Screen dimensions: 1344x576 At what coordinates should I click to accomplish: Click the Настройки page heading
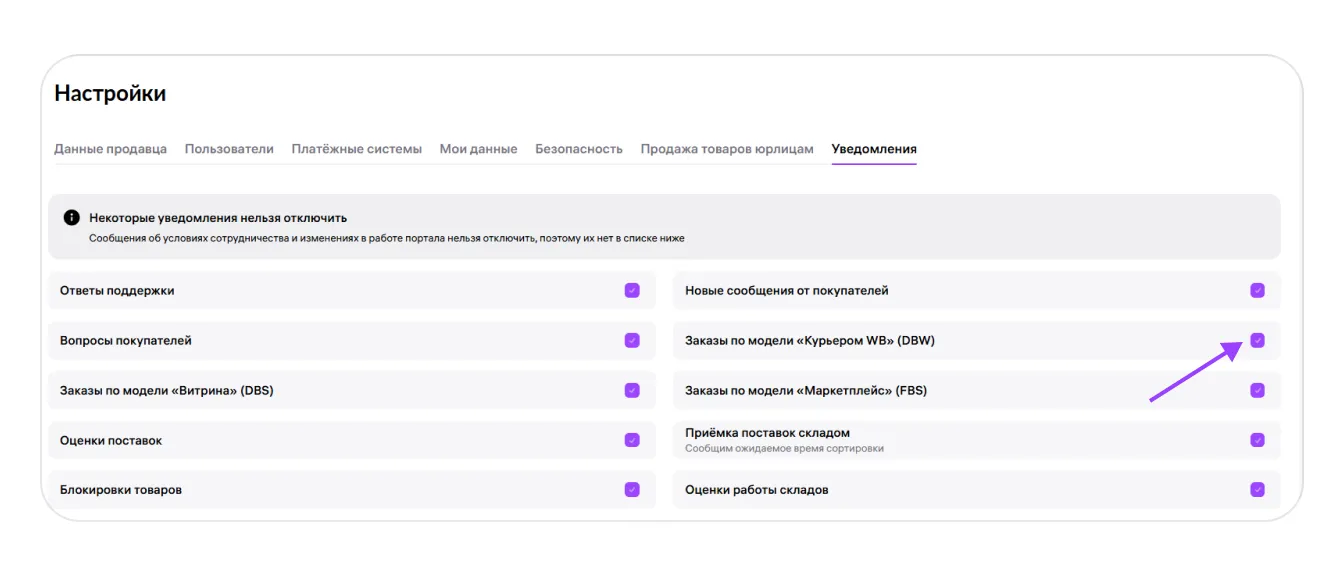(110, 94)
